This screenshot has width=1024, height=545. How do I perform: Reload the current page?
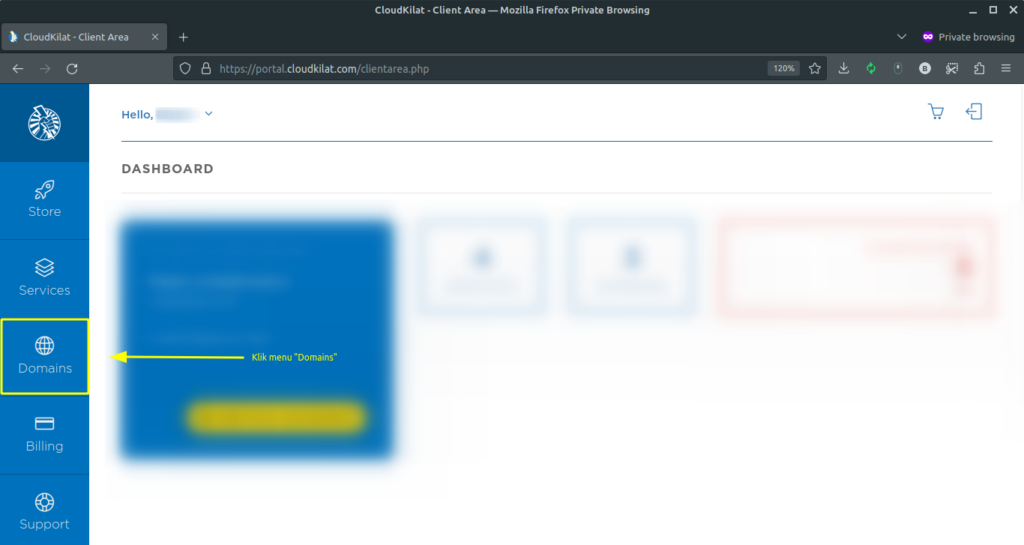[x=72, y=69]
